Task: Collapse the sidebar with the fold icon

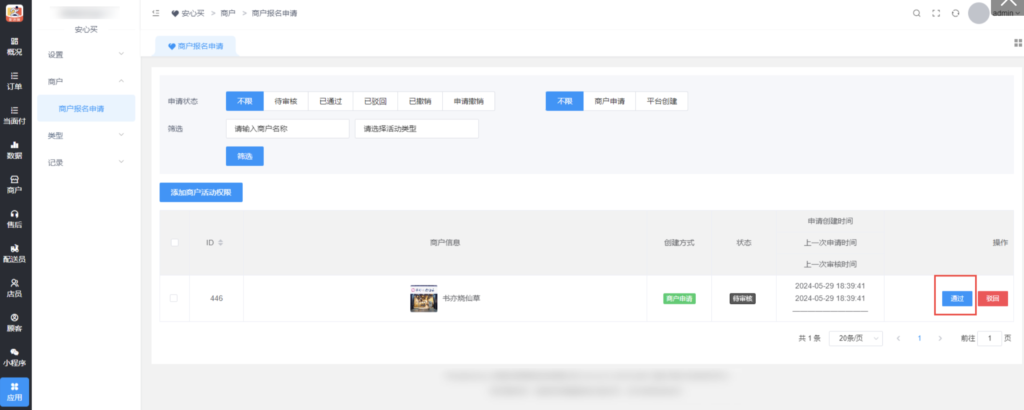Action: (x=155, y=13)
